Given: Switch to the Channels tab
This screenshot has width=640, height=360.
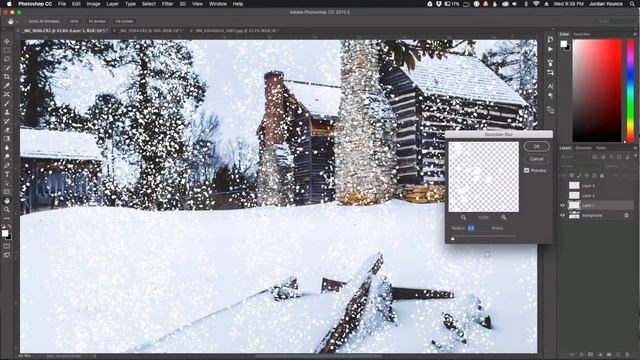Looking at the screenshot, I should pyautogui.click(x=583, y=148).
